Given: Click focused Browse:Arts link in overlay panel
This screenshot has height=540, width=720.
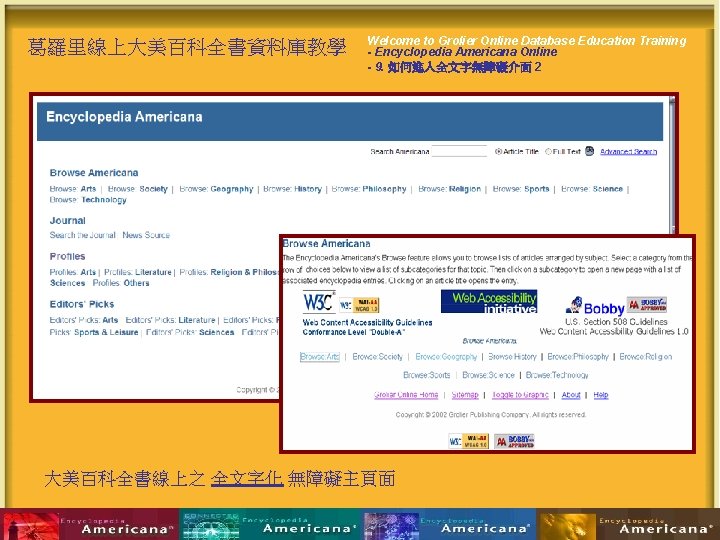Looking at the screenshot, I should 320,357.
